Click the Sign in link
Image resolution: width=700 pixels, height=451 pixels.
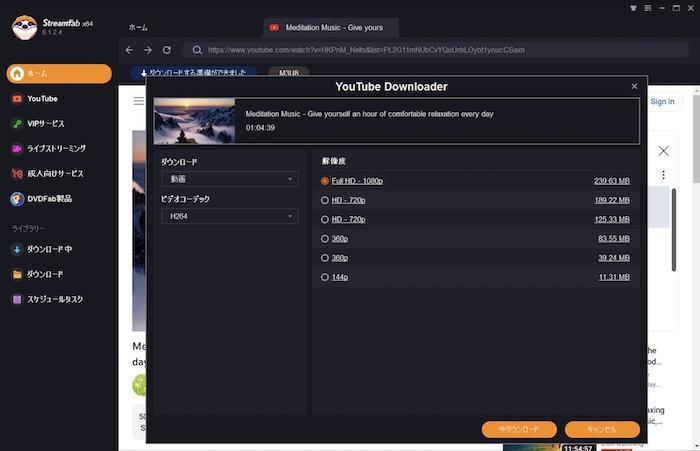(x=662, y=101)
